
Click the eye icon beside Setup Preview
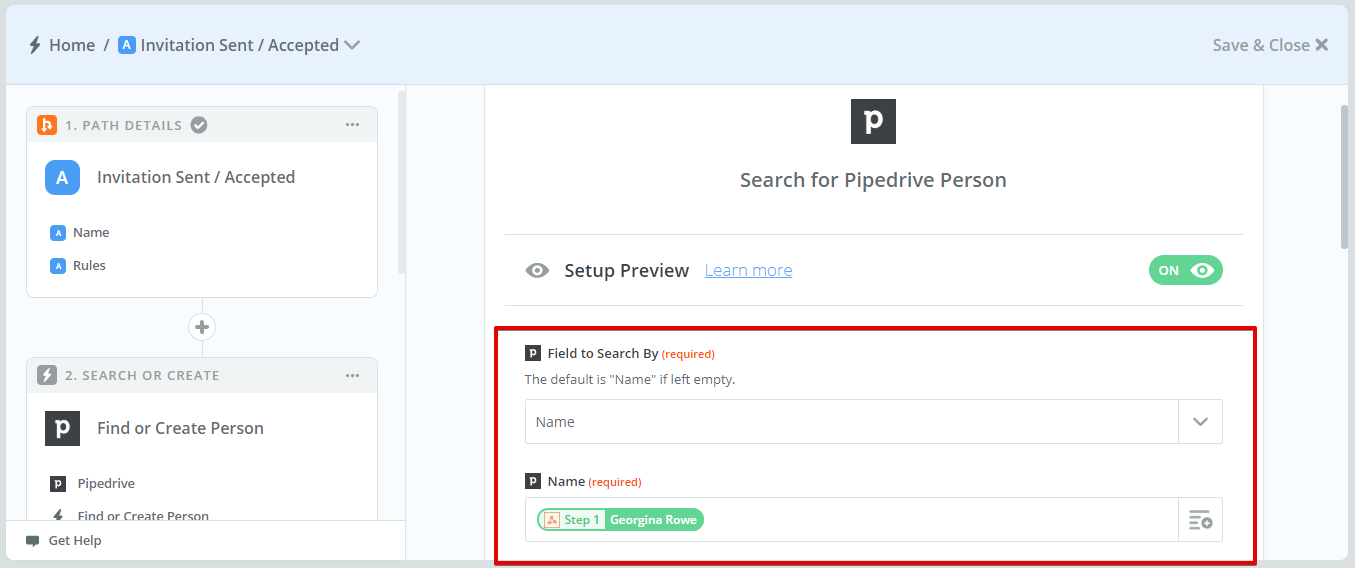point(538,270)
